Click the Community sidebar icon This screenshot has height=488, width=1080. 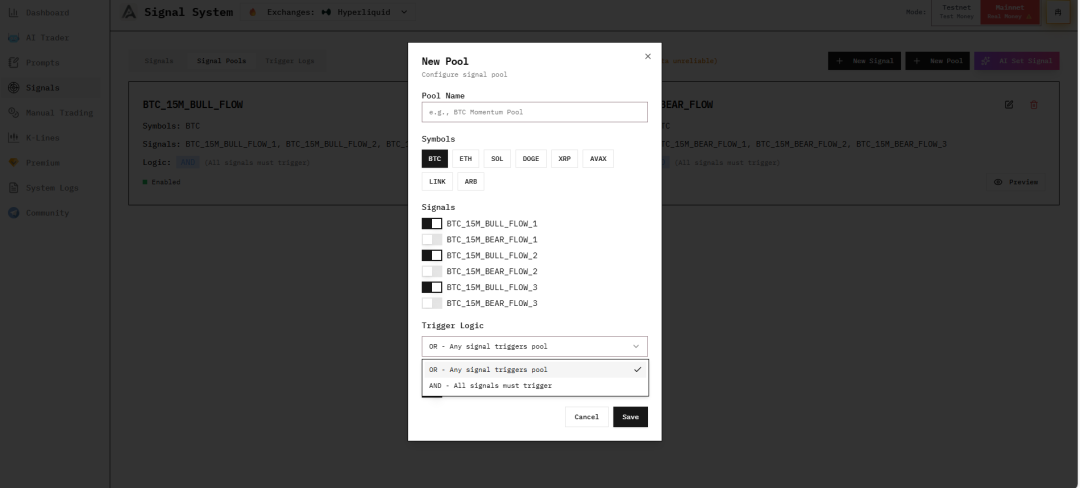click(x=14, y=212)
